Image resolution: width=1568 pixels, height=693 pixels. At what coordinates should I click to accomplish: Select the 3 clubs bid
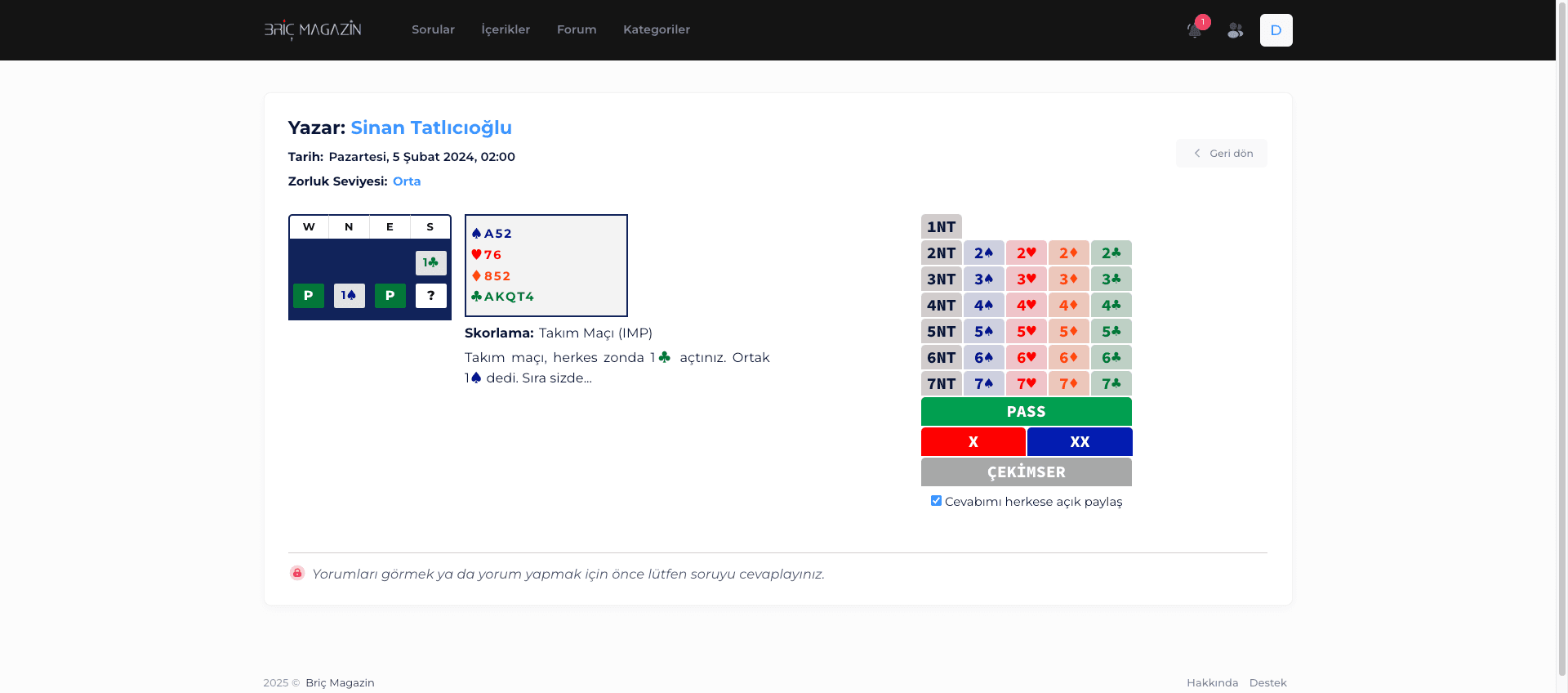(1111, 279)
